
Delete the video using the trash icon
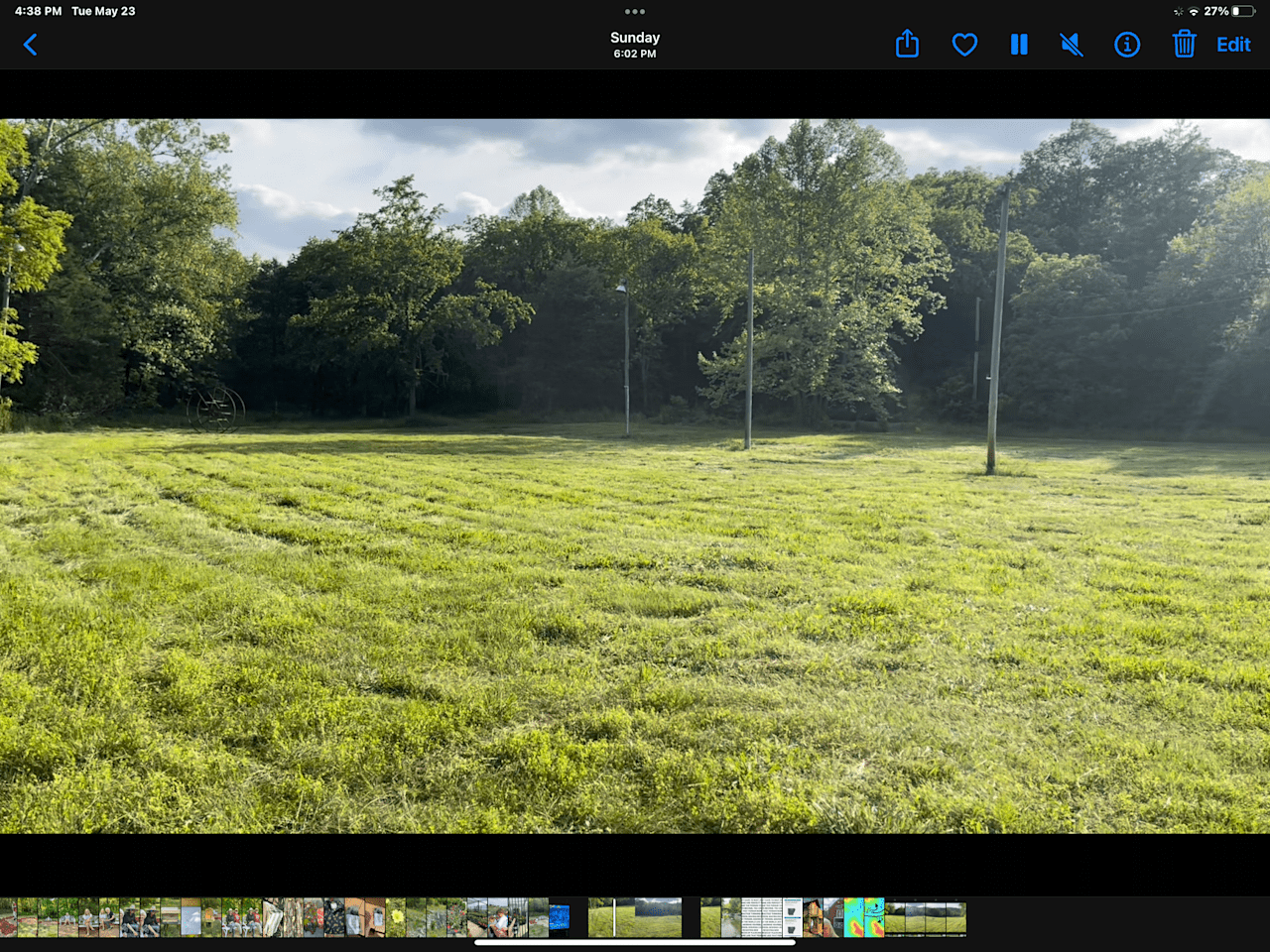click(1184, 45)
